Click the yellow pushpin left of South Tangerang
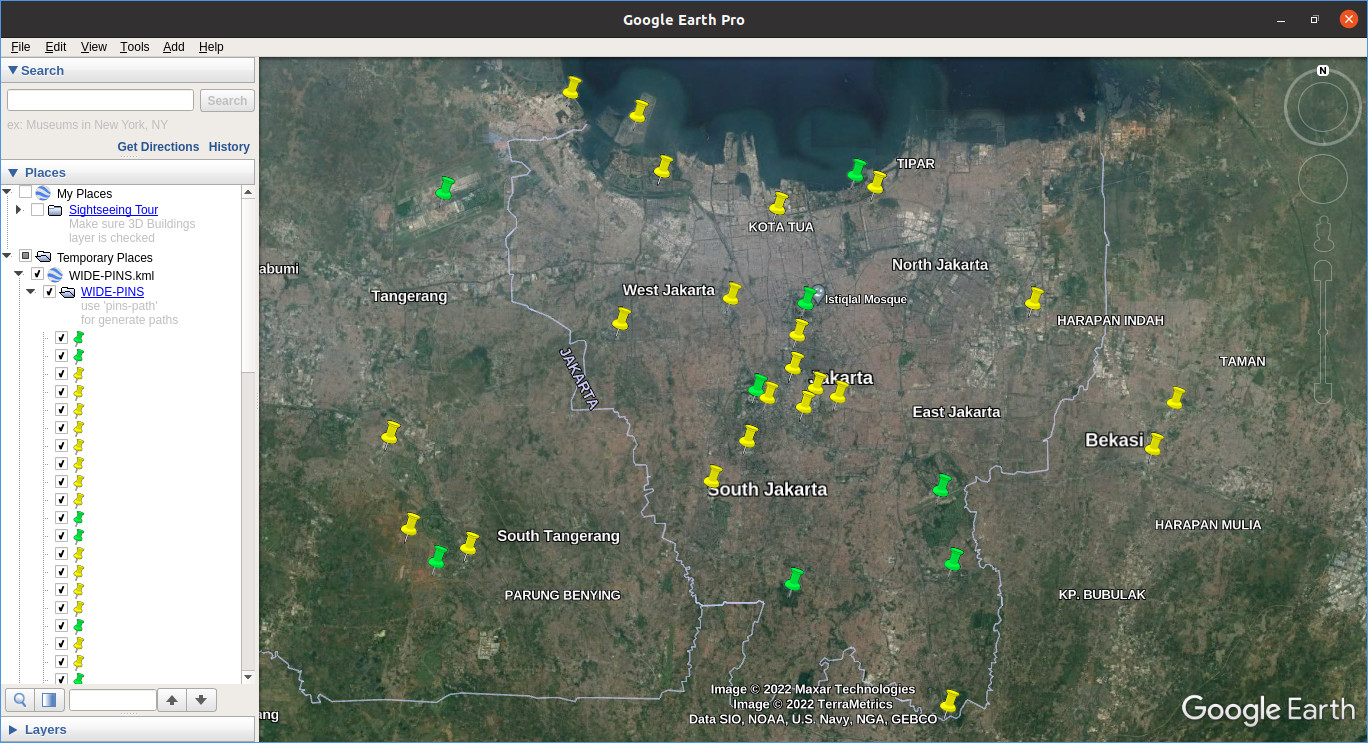 [x=469, y=544]
